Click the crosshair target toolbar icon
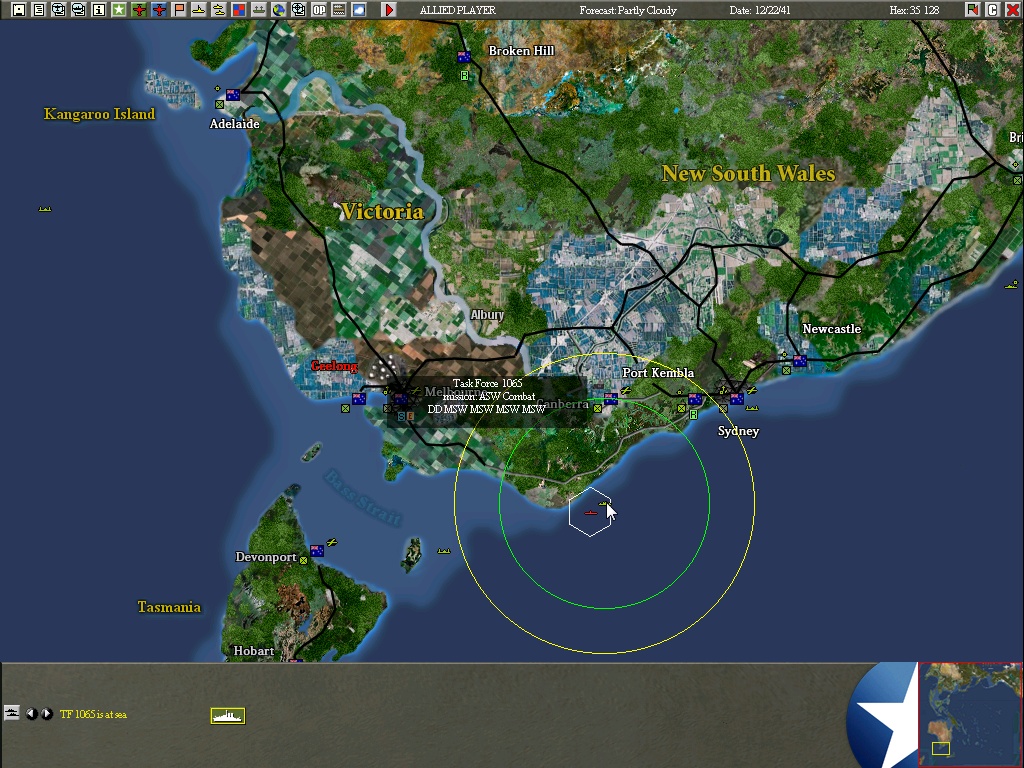This screenshot has width=1024, height=768. (x=298, y=10)
